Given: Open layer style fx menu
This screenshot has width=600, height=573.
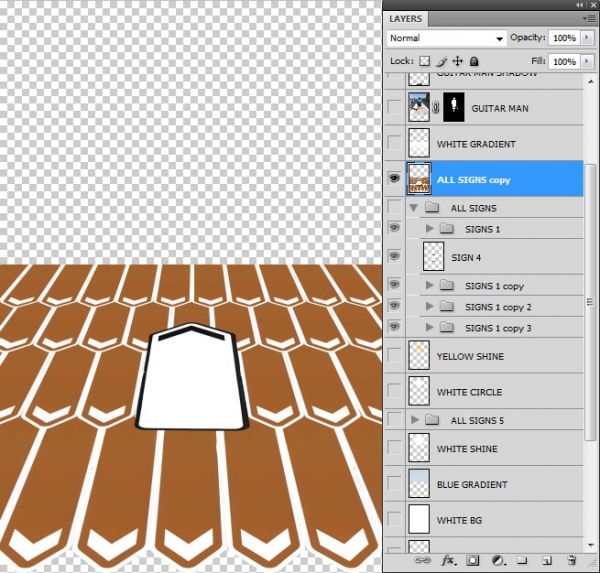Looking at the screenshot, I should click(448, 560).
